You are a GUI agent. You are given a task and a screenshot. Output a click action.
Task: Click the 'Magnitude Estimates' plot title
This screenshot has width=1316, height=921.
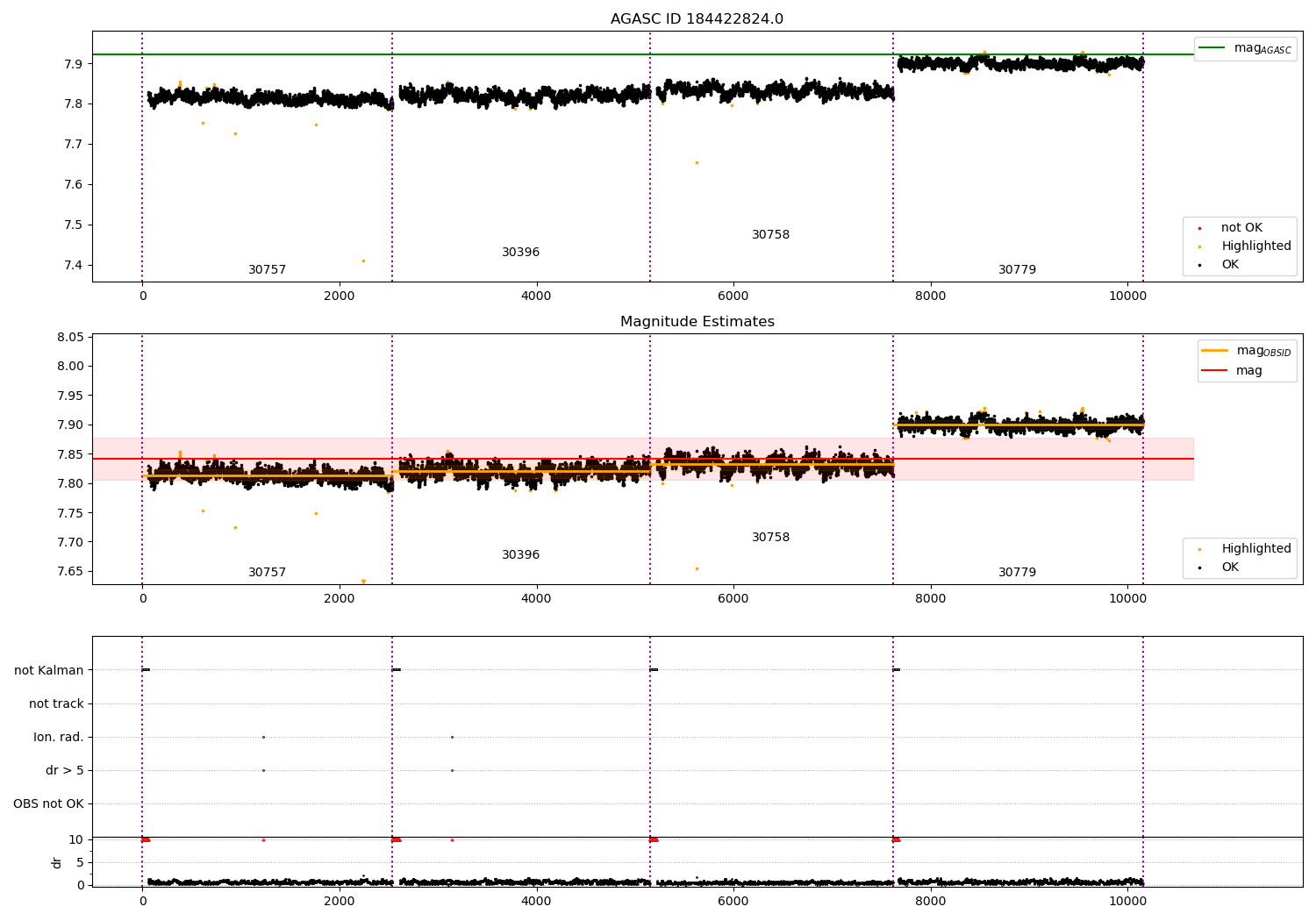tap(697, 322)
